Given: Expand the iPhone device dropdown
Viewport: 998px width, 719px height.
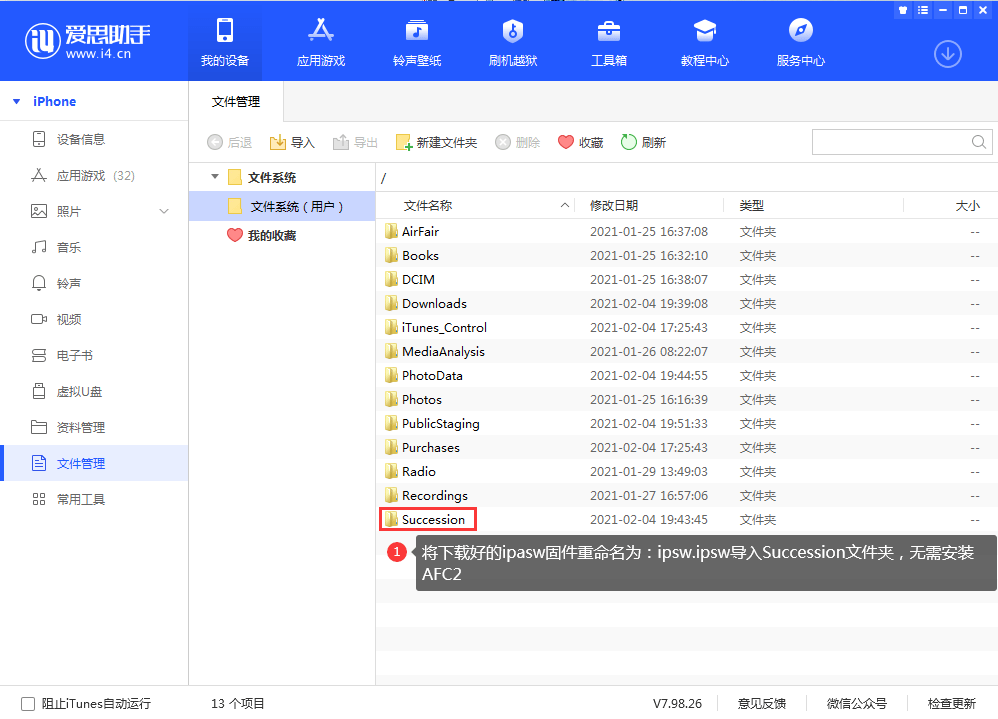Looking at the screenshot, I should (16, 101).
